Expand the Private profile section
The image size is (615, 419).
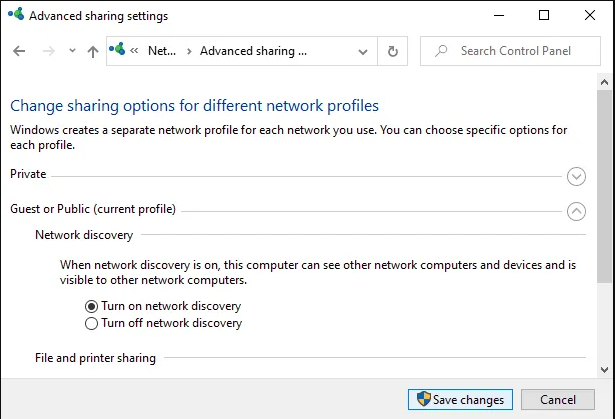point(576,177)
